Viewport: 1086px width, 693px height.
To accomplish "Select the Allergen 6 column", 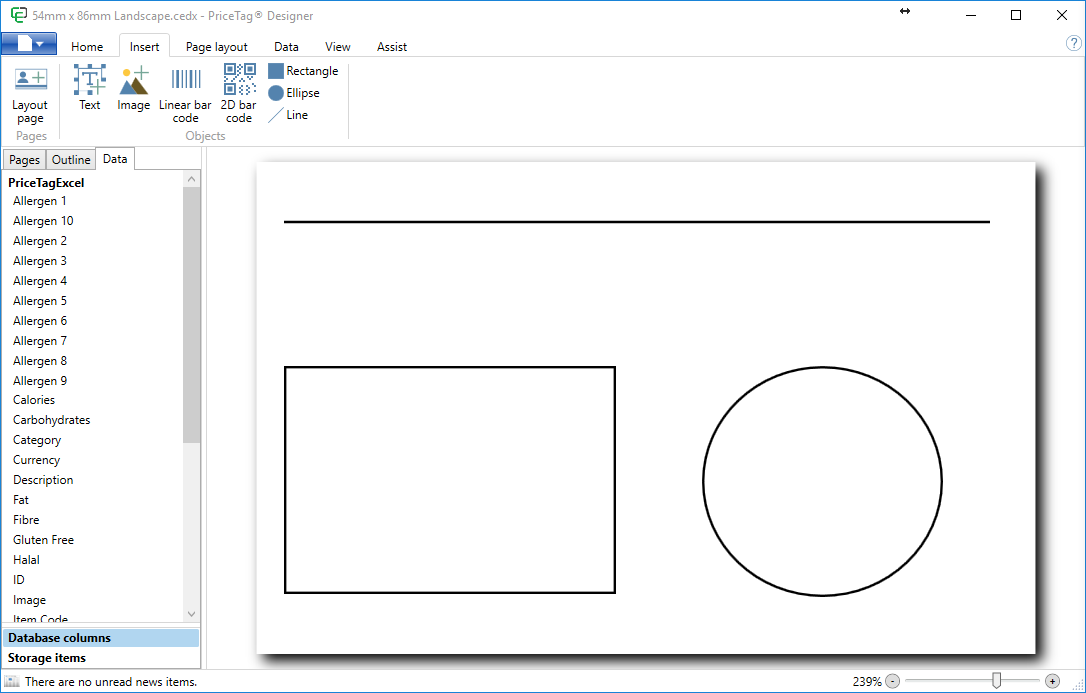I will tap(40, 321).
